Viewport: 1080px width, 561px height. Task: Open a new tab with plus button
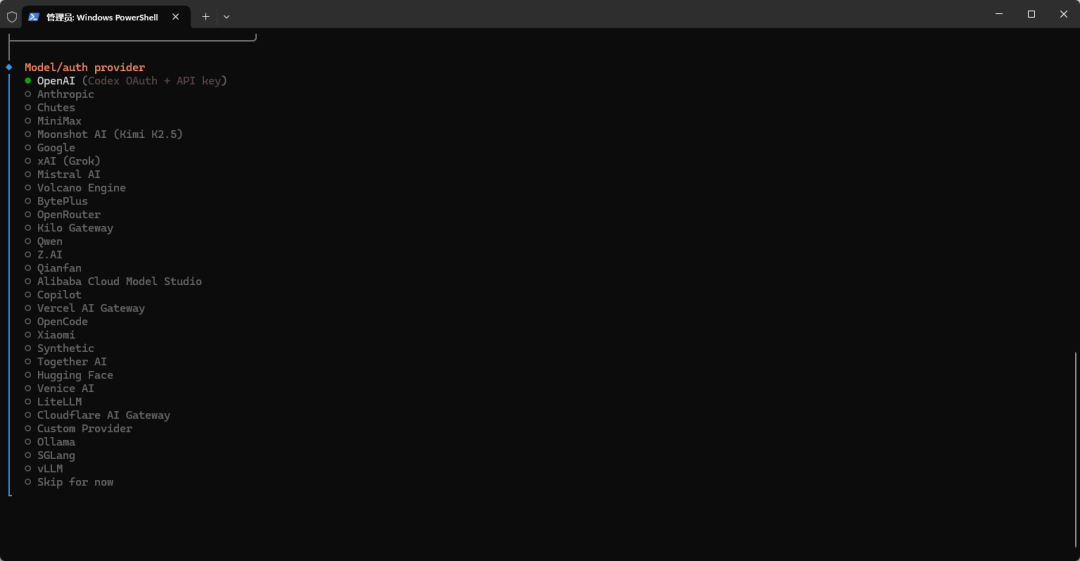205,17
